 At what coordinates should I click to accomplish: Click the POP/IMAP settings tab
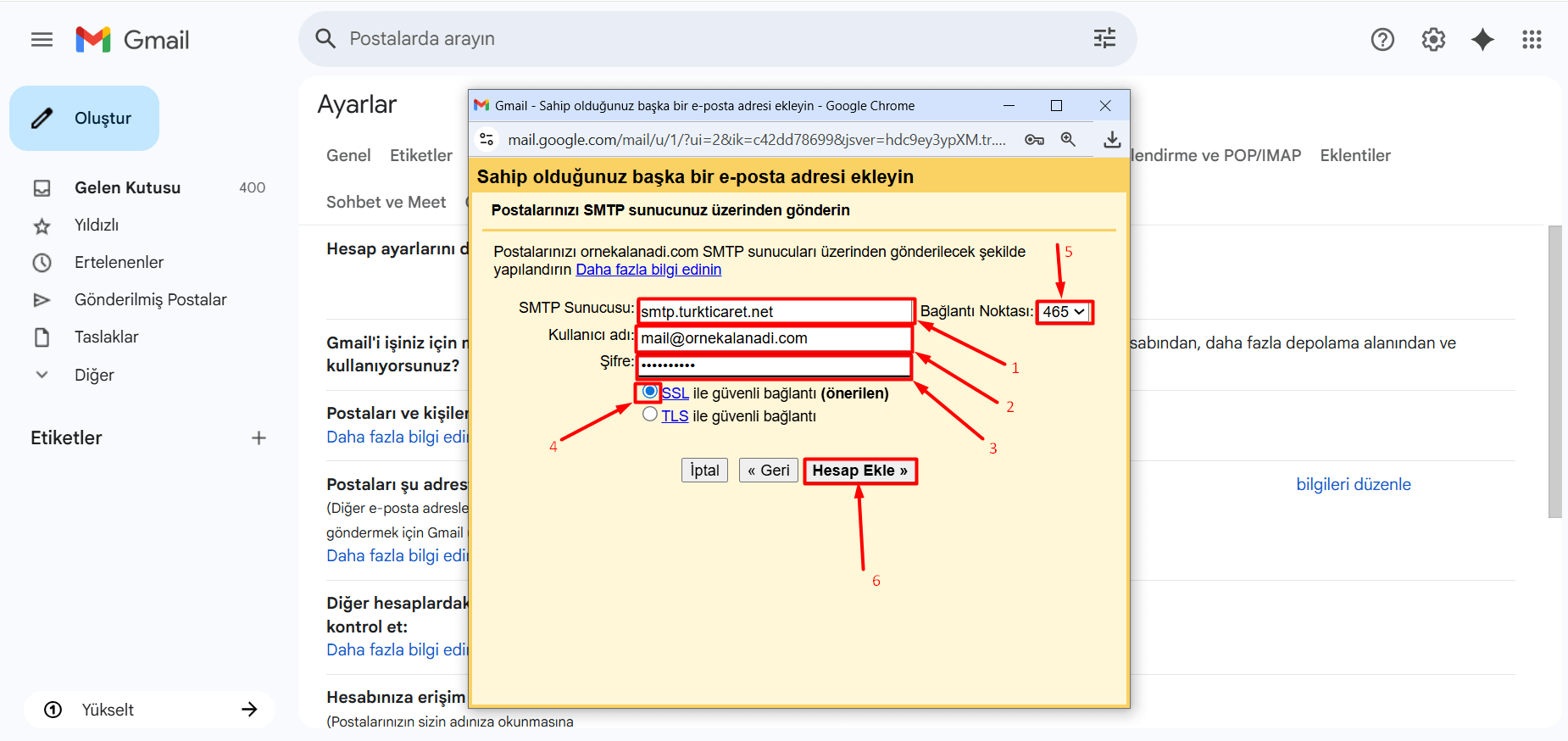pyautogui.click(x=1216, y=155)
